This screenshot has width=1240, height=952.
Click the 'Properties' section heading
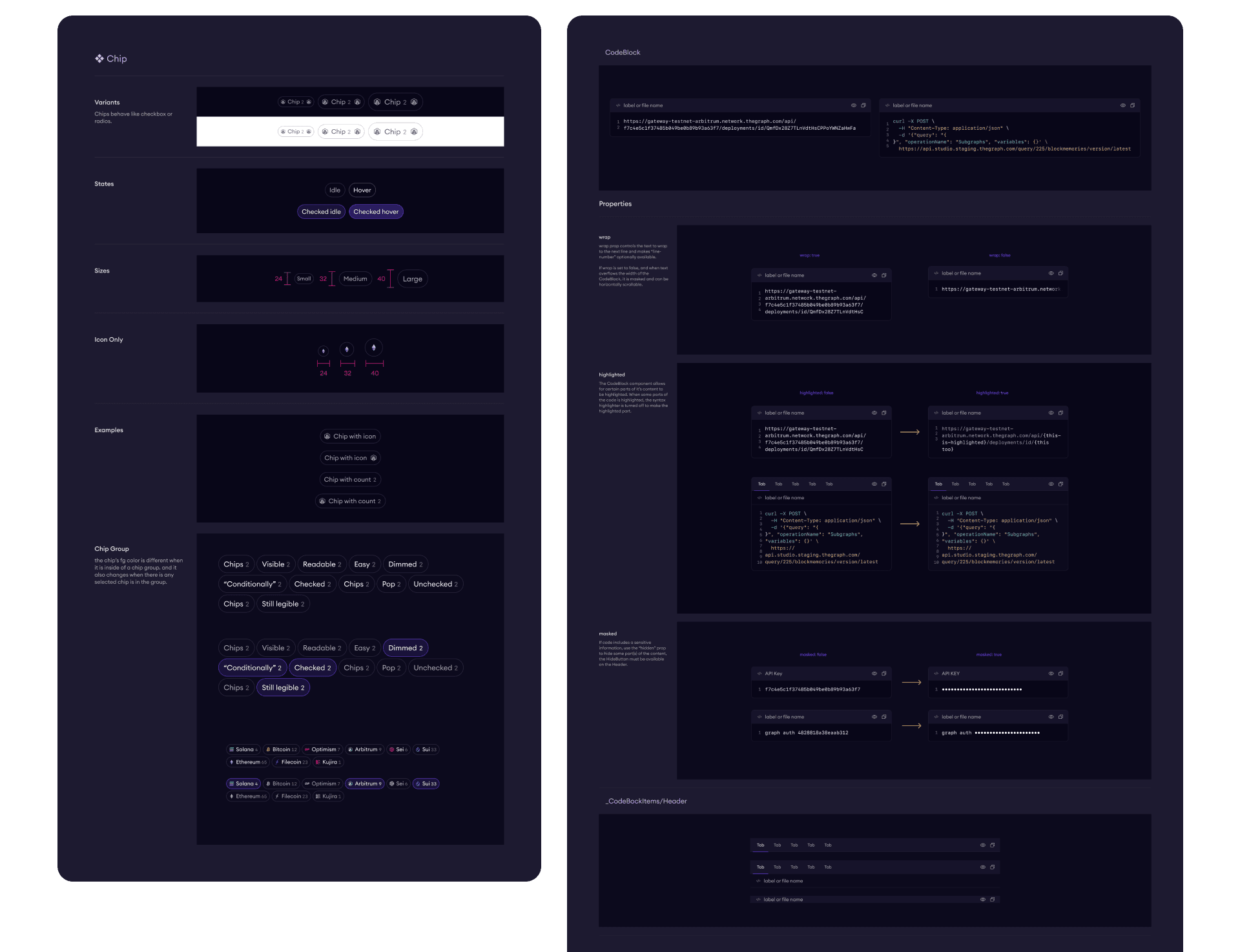tap(615, 203)
